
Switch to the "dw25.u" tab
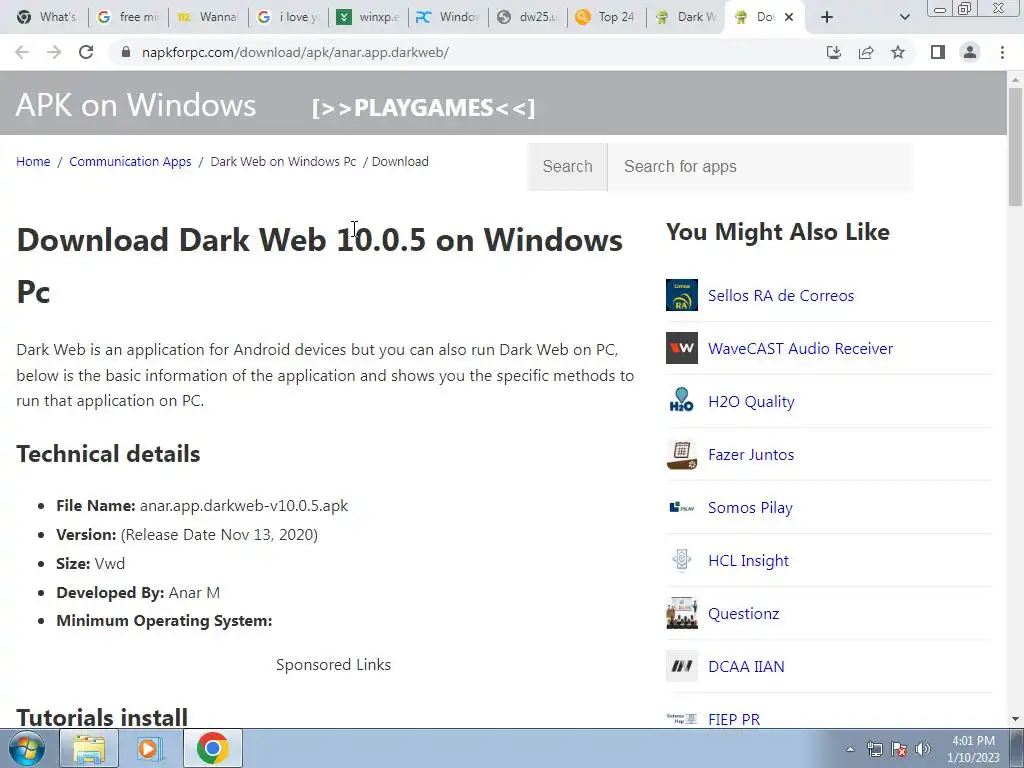pyautogui.click(x=528, y=17)
